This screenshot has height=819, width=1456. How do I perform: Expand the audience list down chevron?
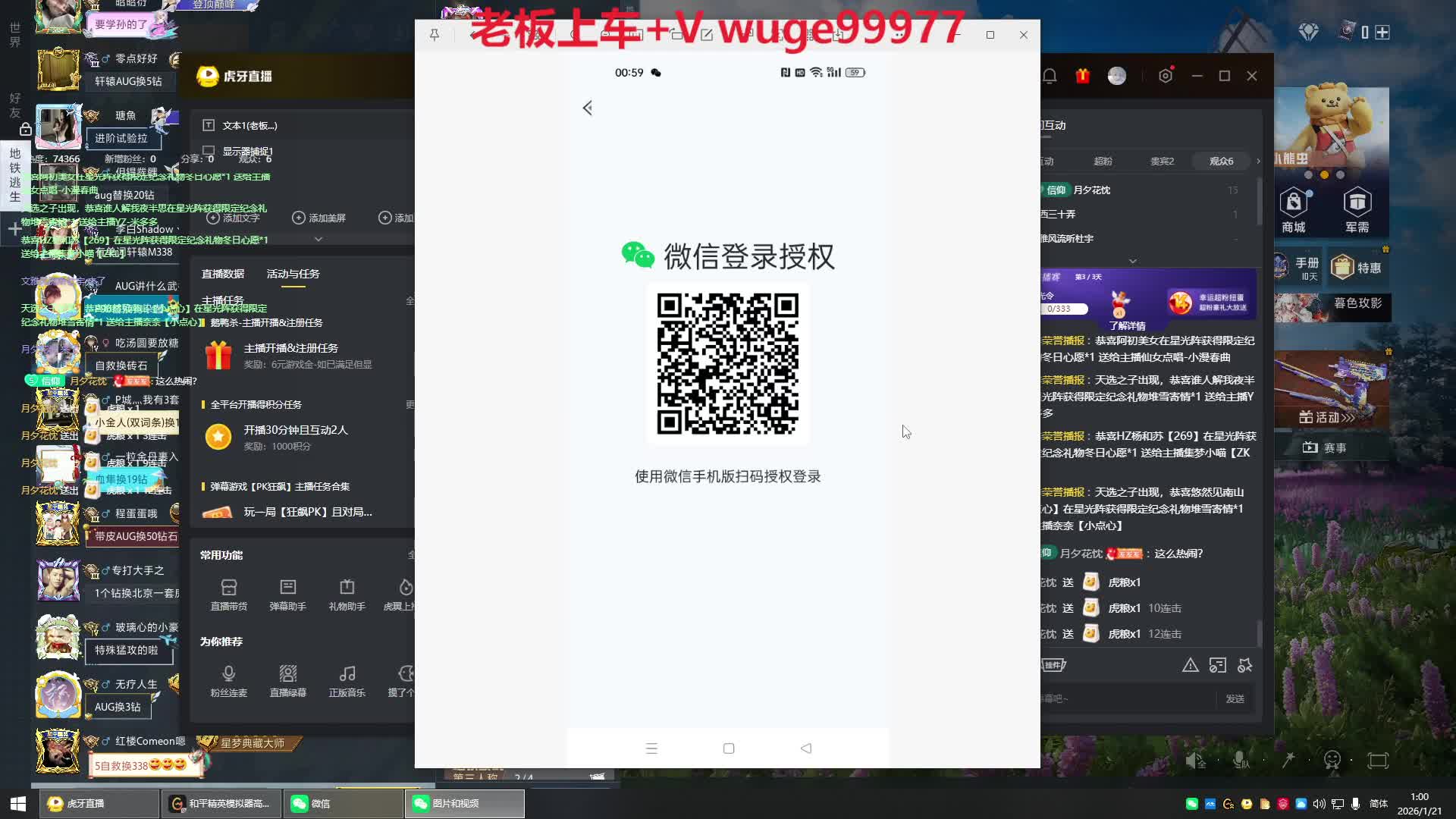1133,261
